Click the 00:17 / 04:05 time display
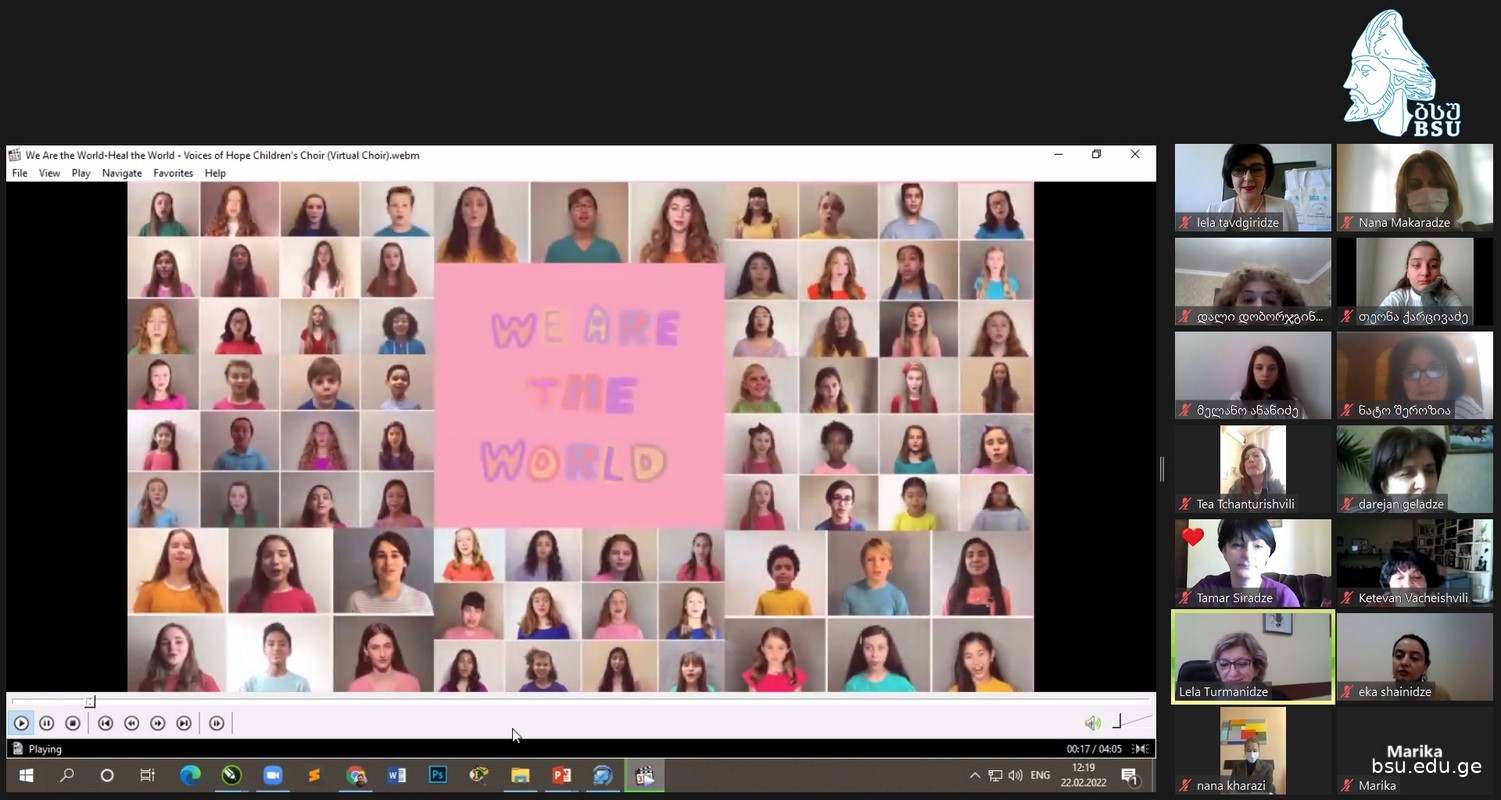 tap(1094, 749)
